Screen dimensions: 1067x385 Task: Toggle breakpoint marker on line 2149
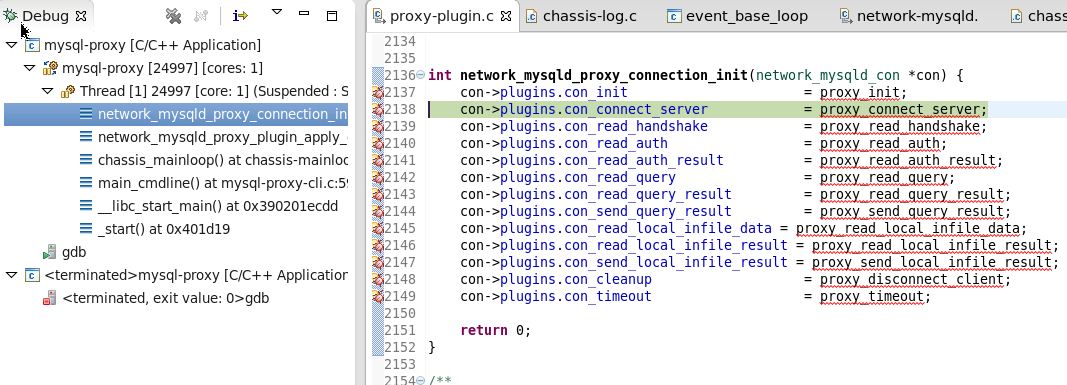coord(378,297)
